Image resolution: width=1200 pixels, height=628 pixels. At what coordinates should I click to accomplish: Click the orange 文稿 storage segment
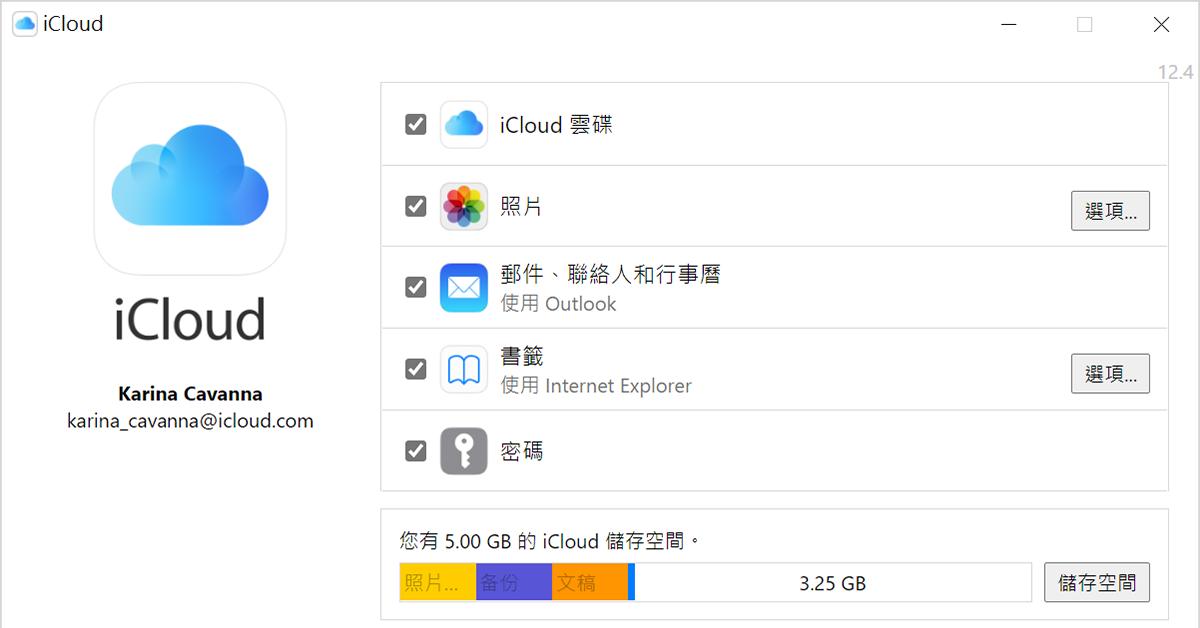(590, 583)
